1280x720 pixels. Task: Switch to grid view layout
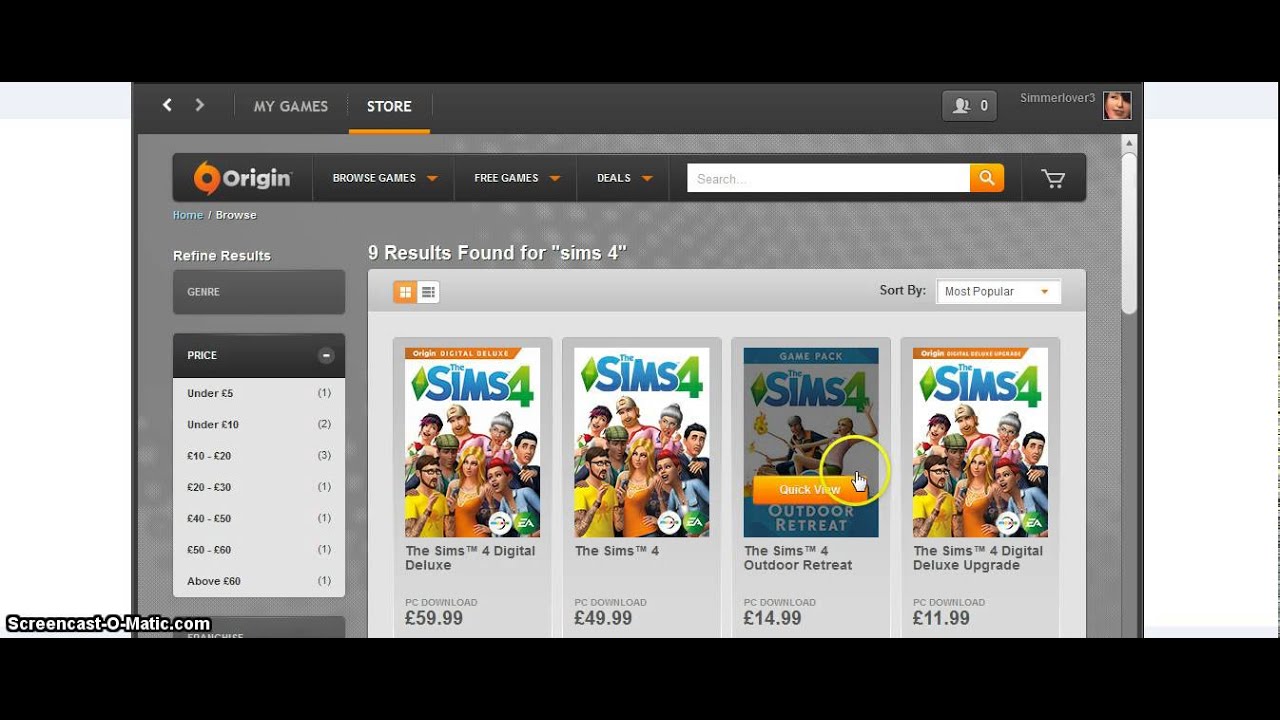(405, 292)
